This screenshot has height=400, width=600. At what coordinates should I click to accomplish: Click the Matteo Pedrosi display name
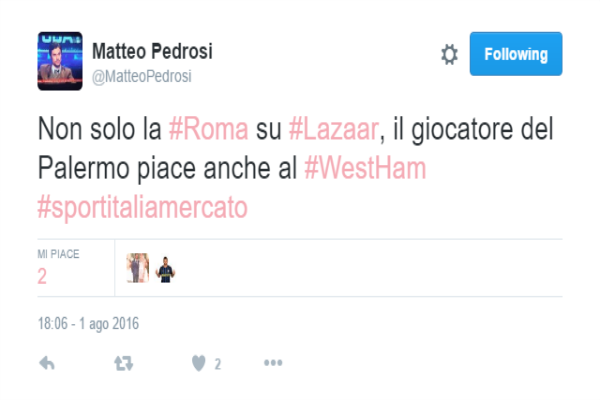click(x=152, y=51)
